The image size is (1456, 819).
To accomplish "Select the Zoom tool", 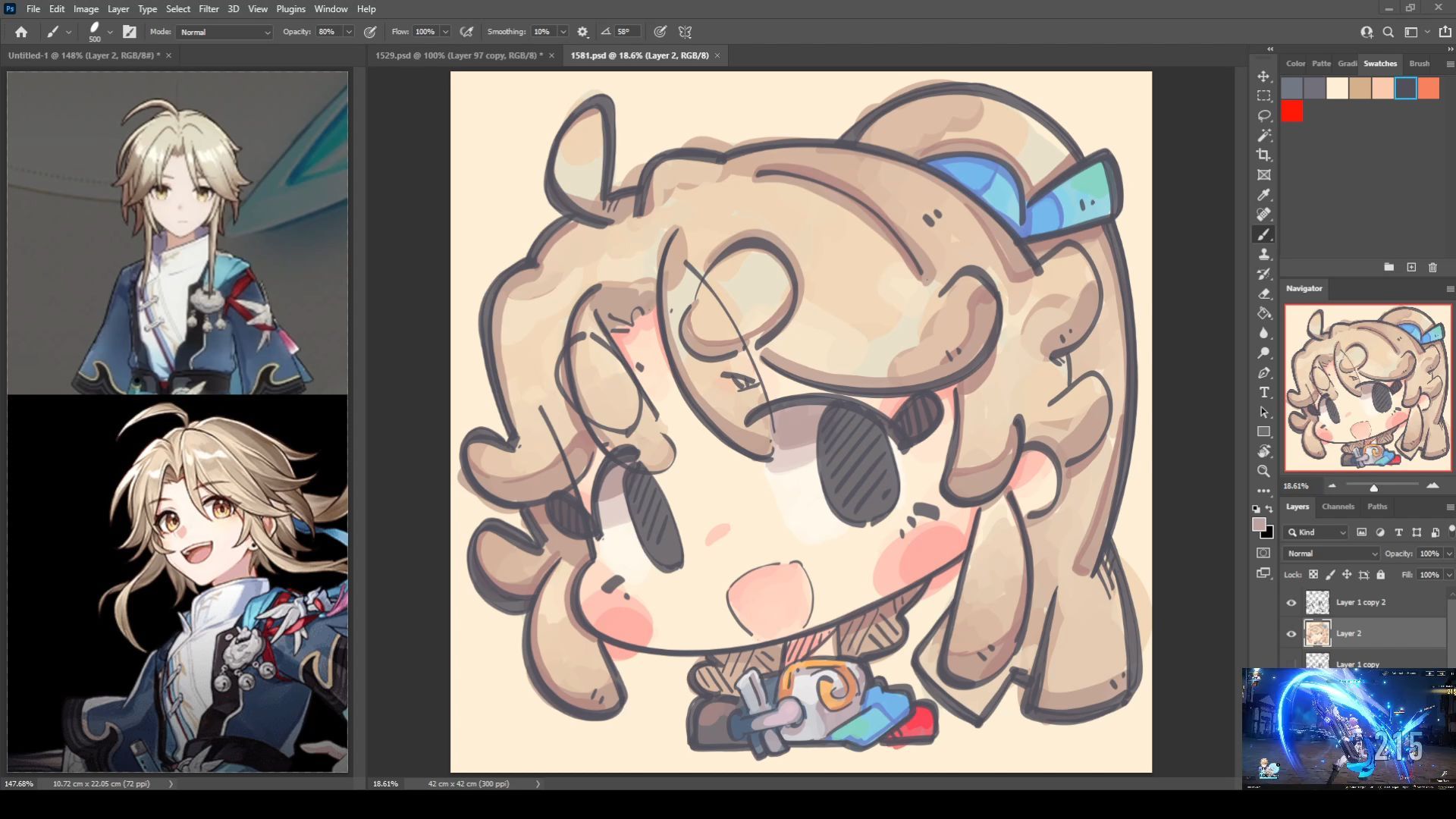I will coord(1263,471).
